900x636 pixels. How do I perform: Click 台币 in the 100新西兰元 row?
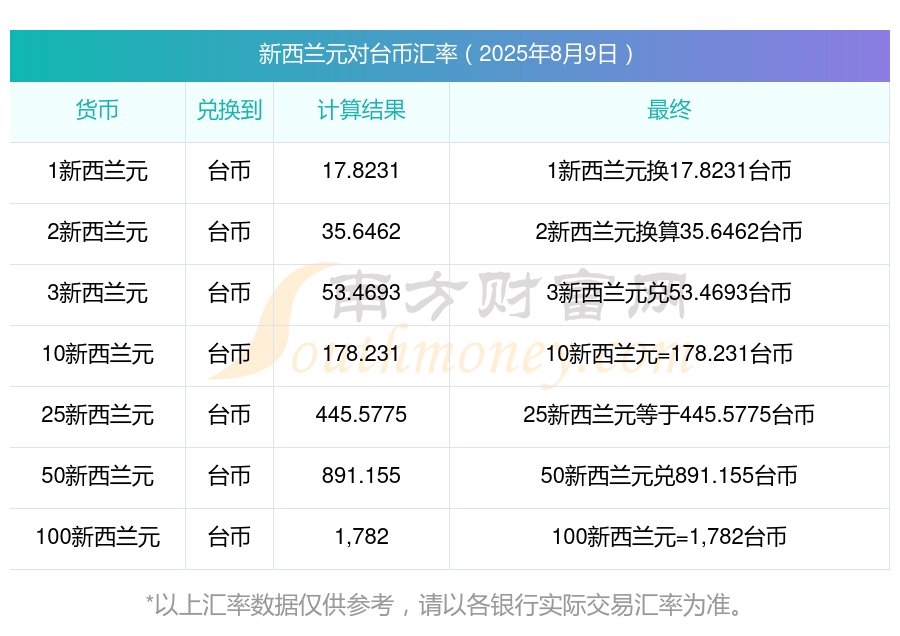(229, 537)
